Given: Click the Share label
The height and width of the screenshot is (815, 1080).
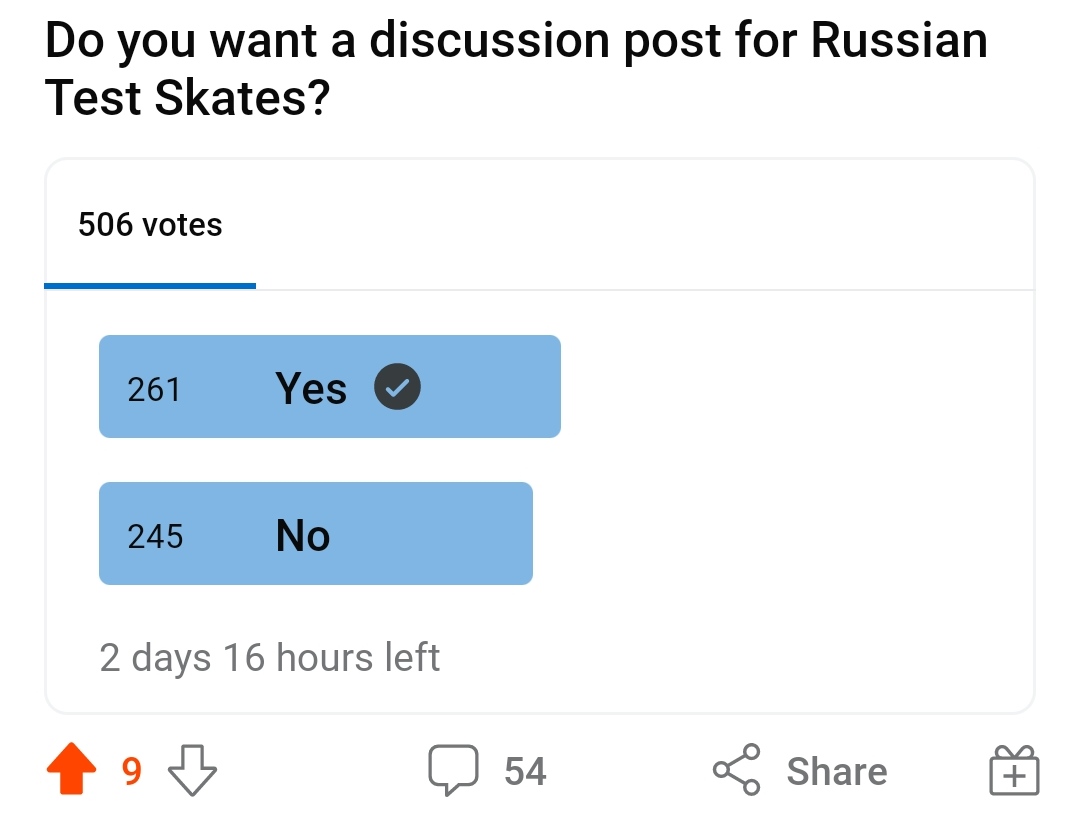Looking at the screenshot, I should point(836,772).
